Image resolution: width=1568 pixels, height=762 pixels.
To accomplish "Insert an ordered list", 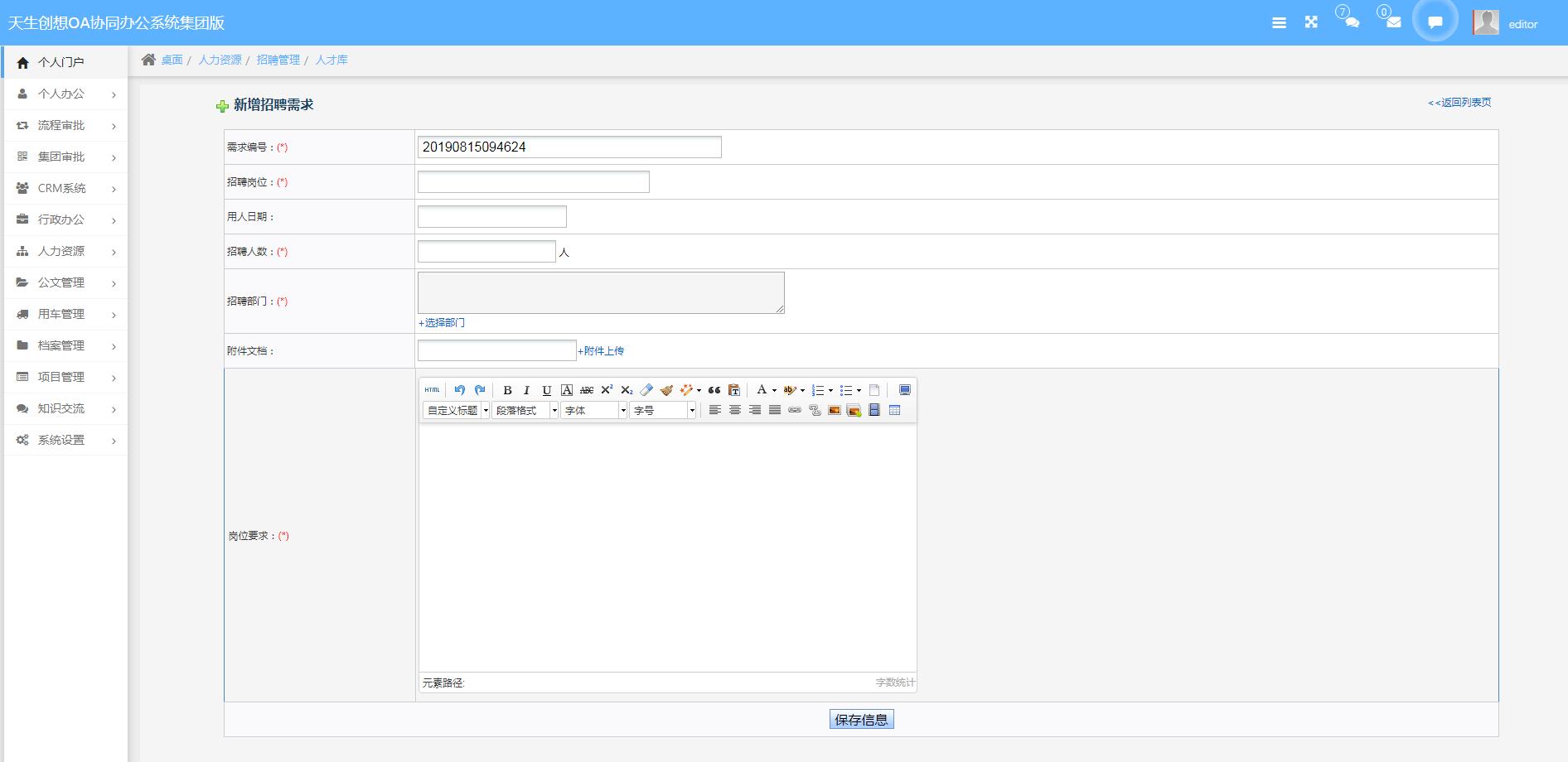I will [x=818, y=390].
